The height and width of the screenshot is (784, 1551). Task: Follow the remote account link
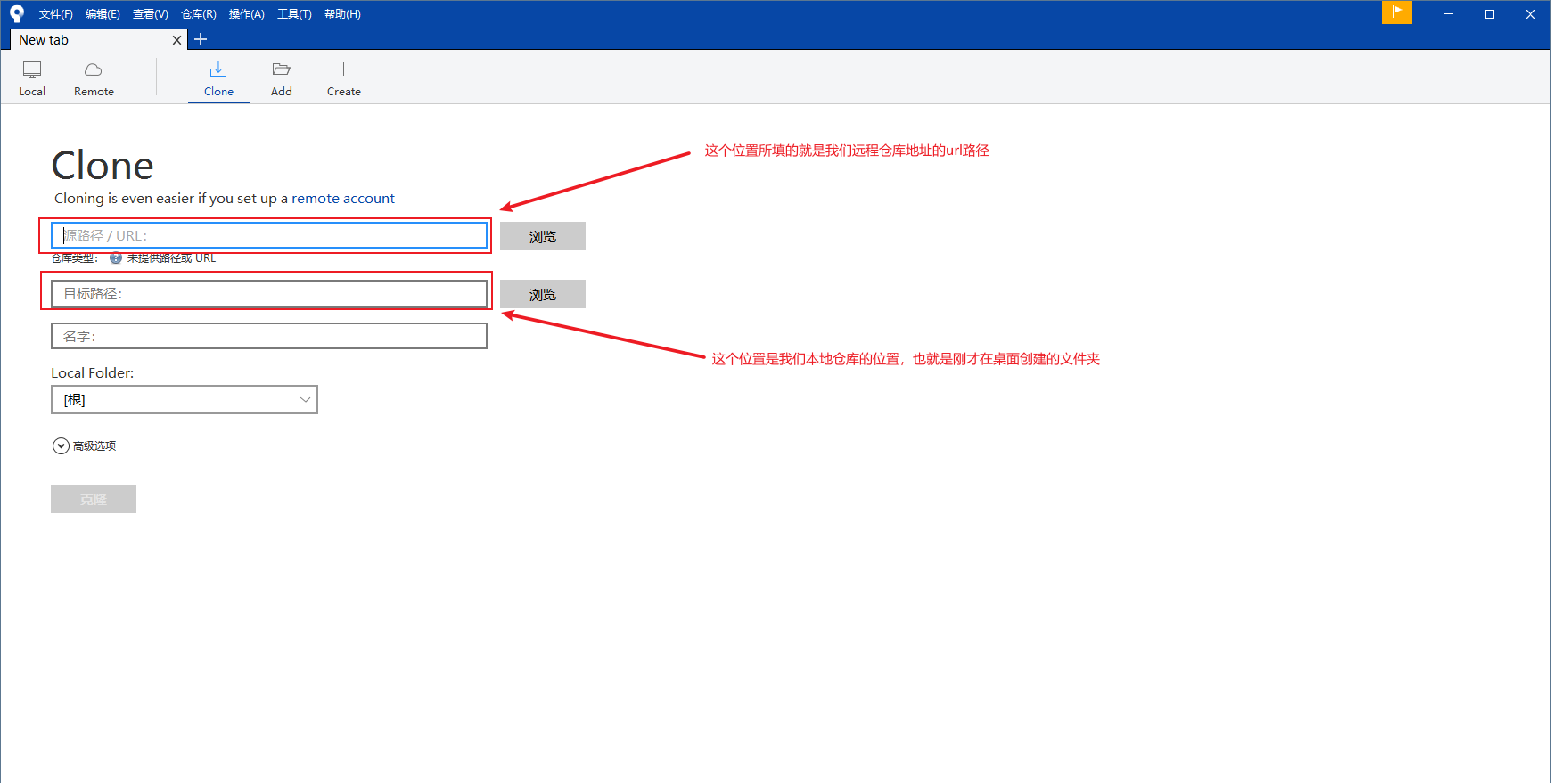[343, 199]
